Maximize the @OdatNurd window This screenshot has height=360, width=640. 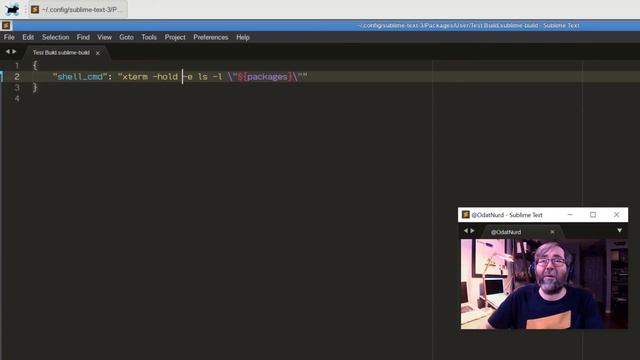(x=593, y=215)
